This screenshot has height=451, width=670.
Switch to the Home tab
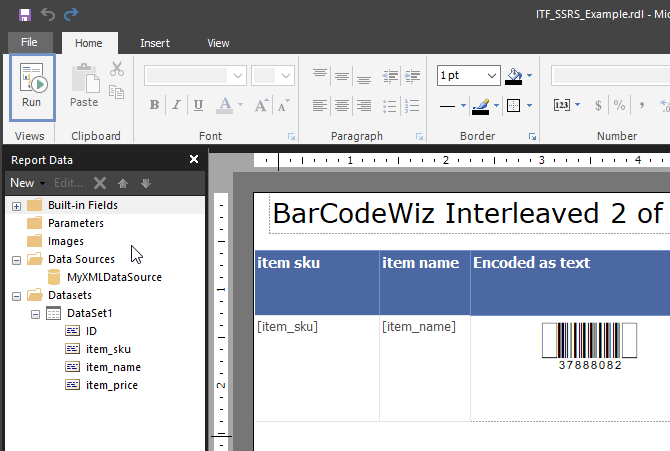(89, 43)
